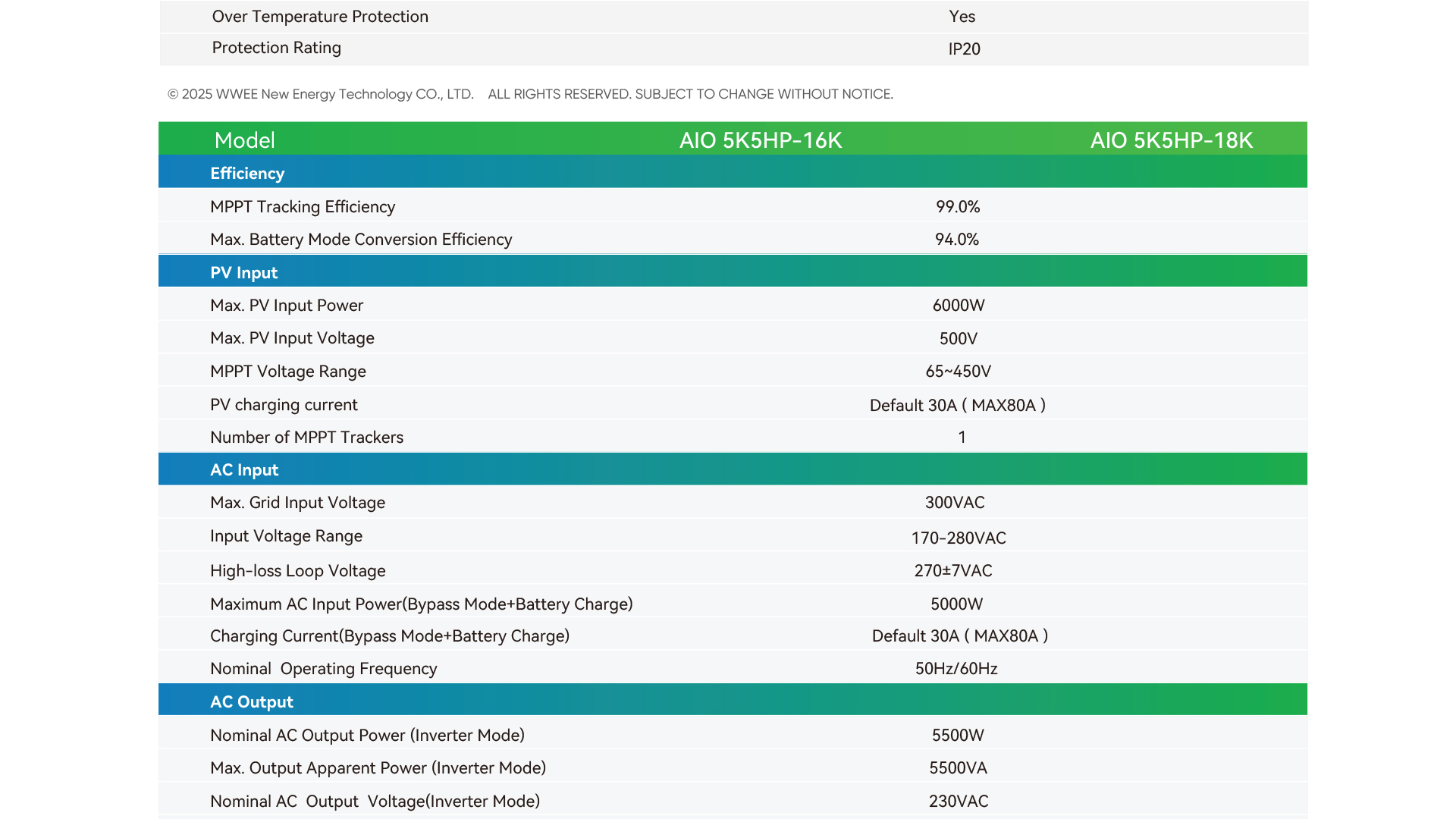Click the PV Input section header

coord(243,272)
